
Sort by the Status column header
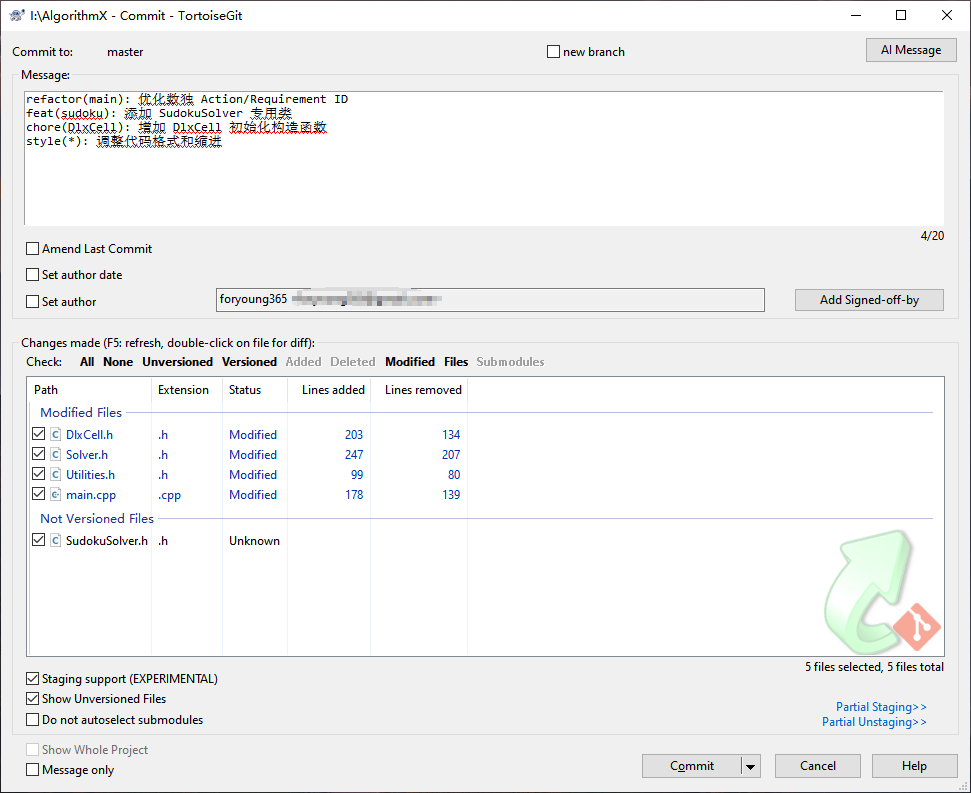255,390
